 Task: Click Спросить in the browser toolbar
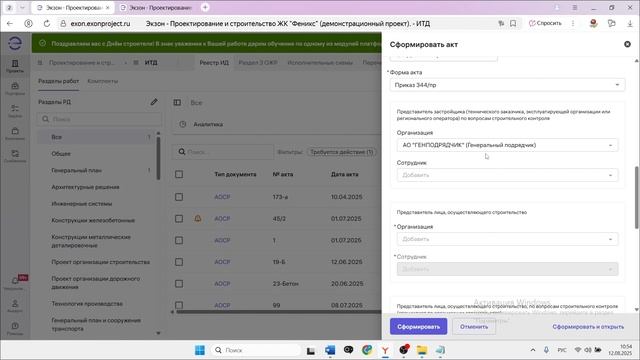tap(545, 23)
